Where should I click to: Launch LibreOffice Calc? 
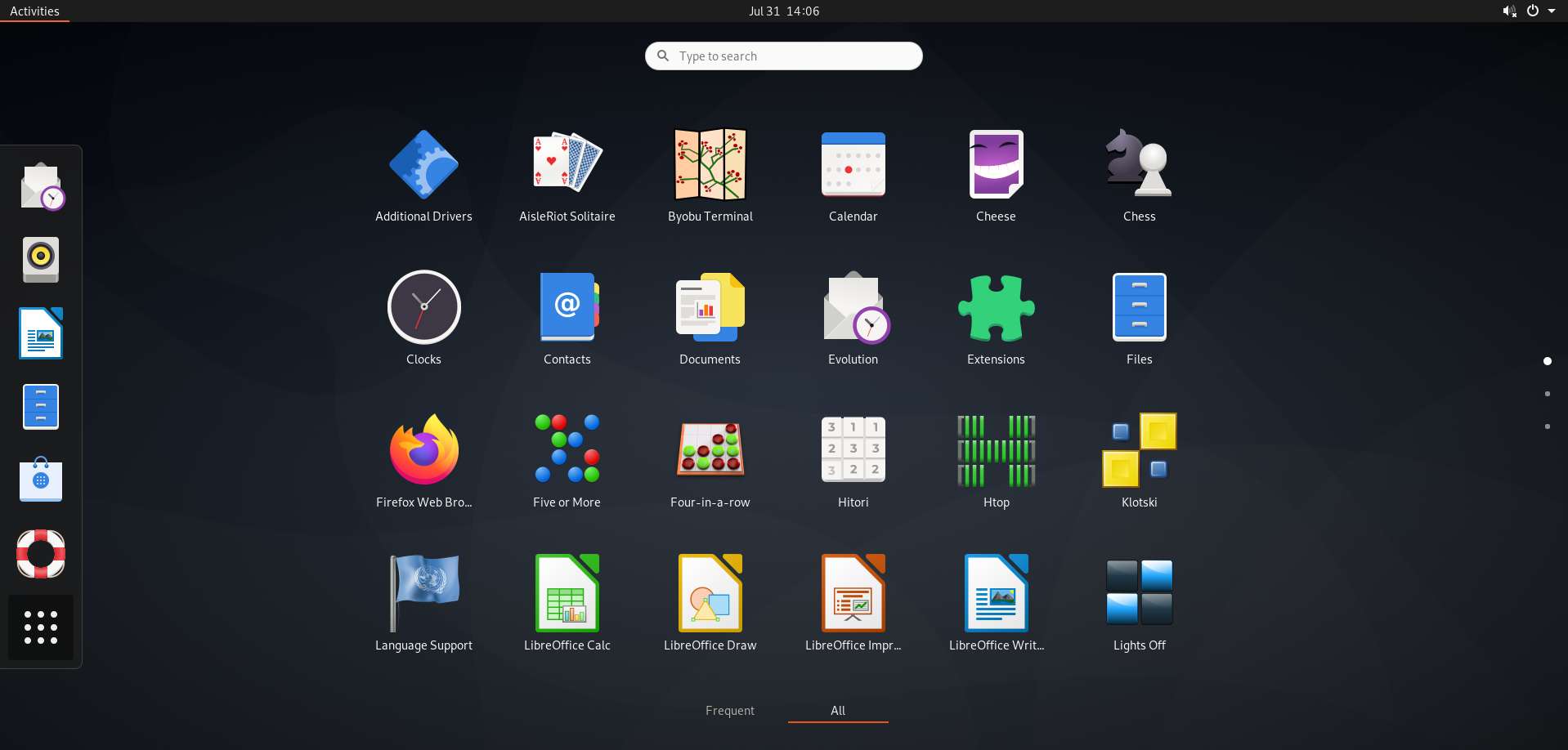pyautogui.click(x=567, y=592)
